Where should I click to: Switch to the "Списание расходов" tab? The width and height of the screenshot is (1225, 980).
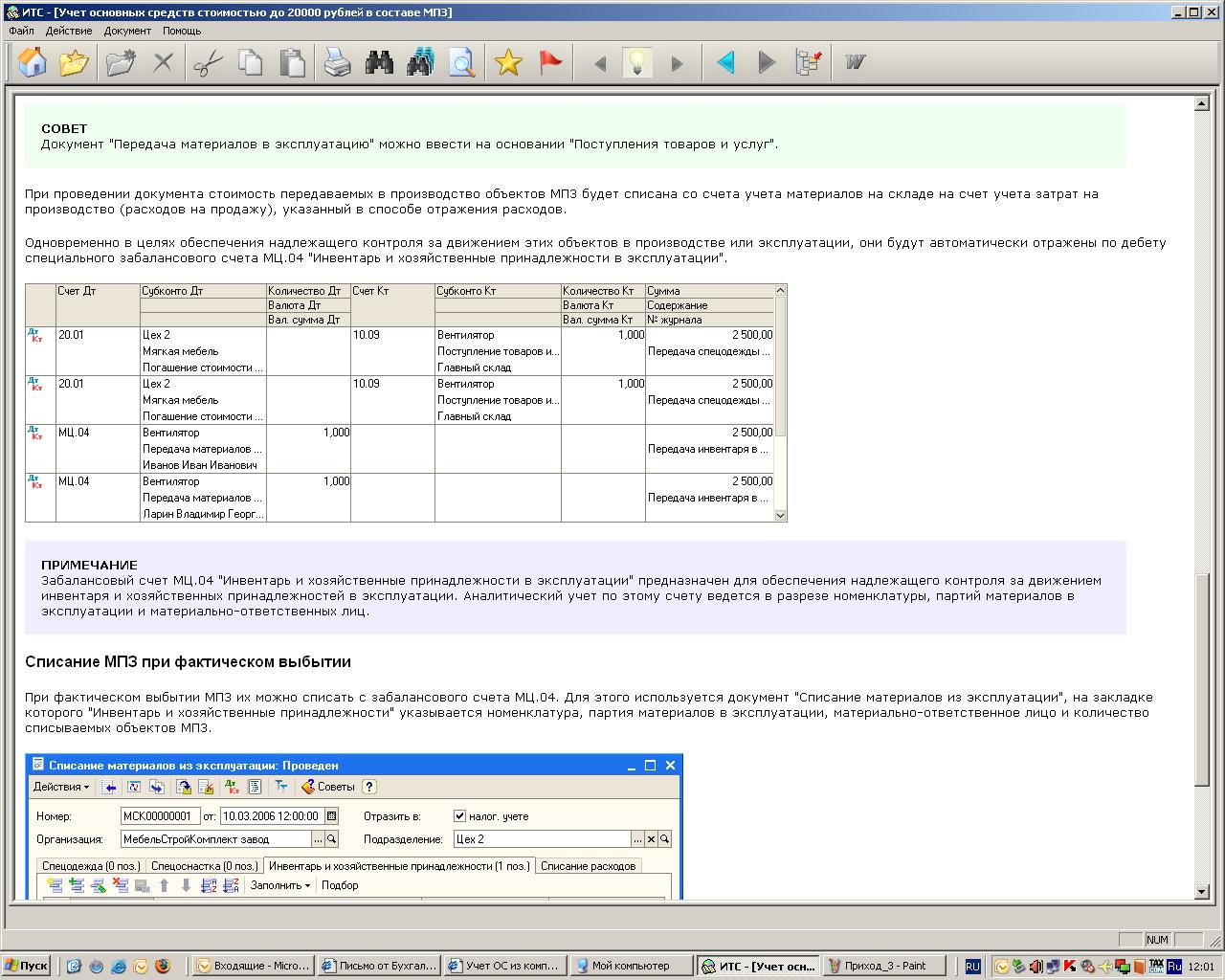588,866
